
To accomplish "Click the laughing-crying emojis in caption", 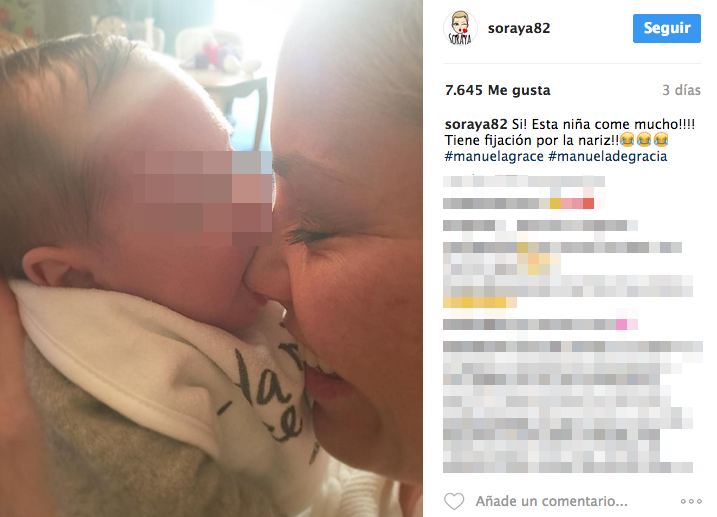I will coord(644,139).
